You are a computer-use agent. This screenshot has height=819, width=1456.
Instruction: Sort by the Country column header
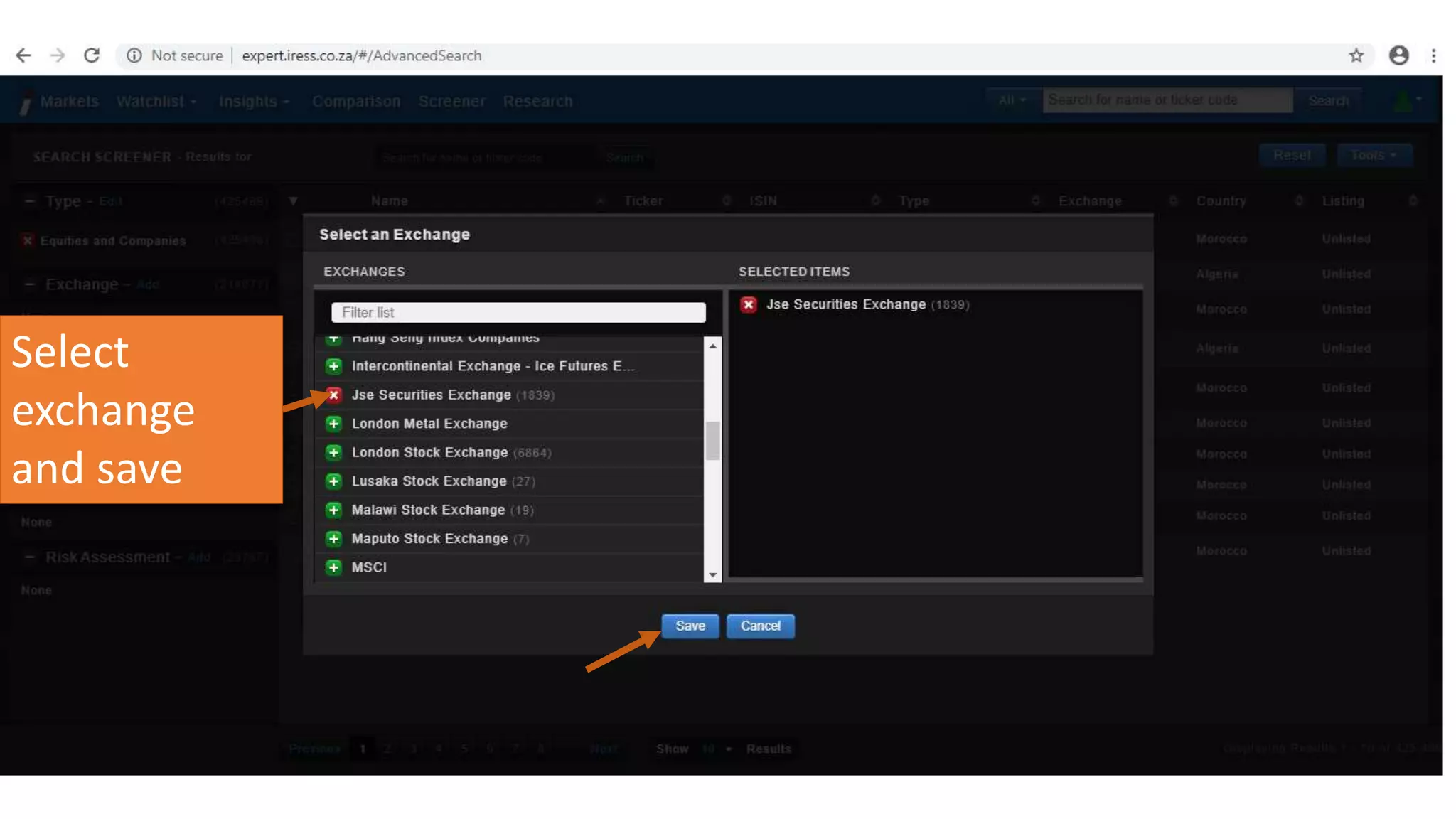[x=1221, y=201]
